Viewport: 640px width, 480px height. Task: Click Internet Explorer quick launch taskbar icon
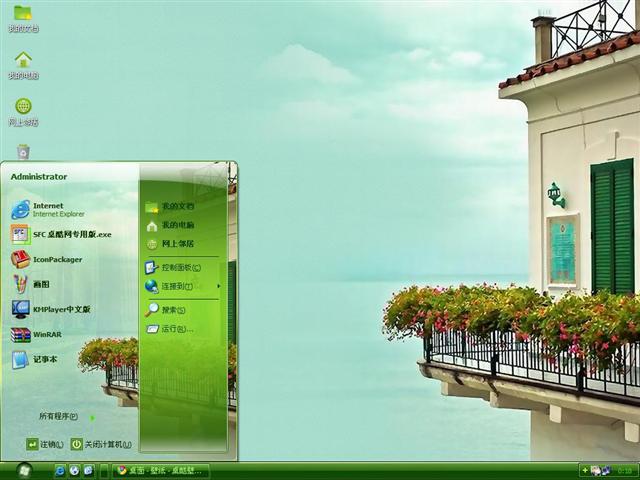tap(60, 471)
